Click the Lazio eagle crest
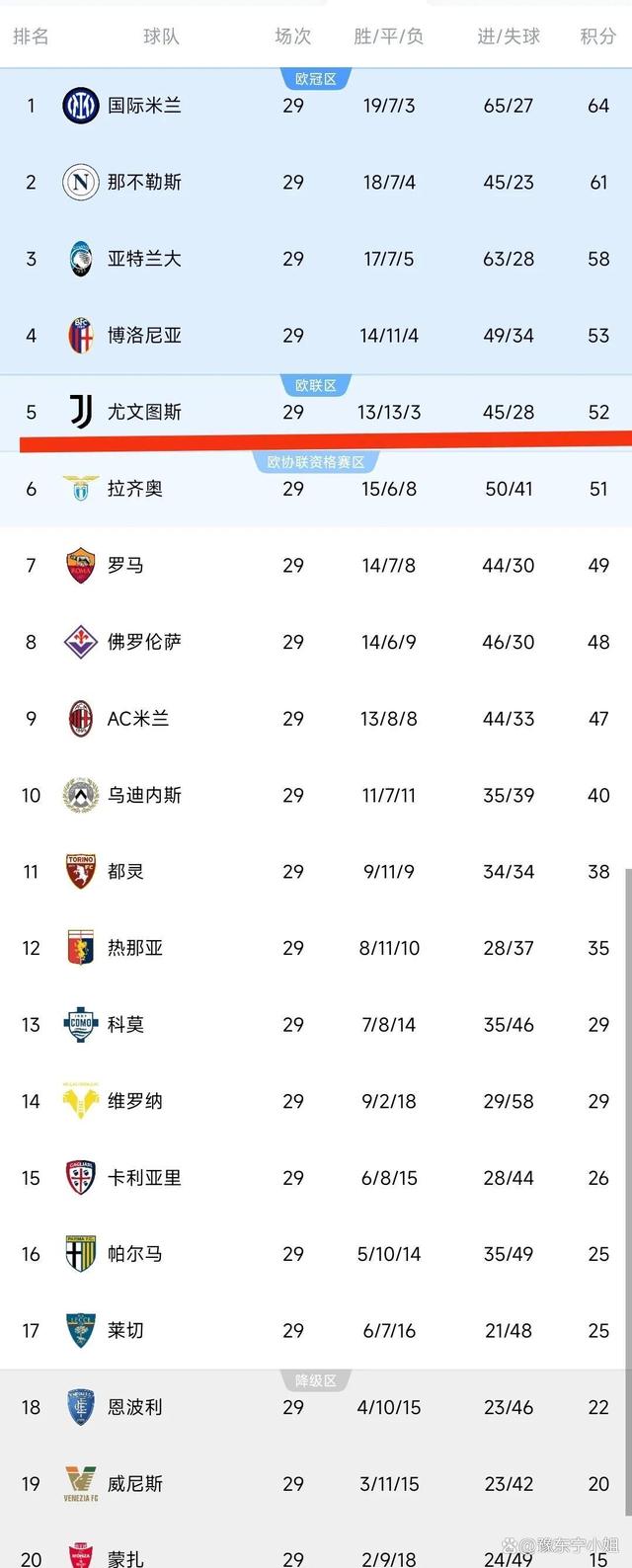Image resolution: width=632 pixels, height=1568 pixels. [x=79, y=489]
